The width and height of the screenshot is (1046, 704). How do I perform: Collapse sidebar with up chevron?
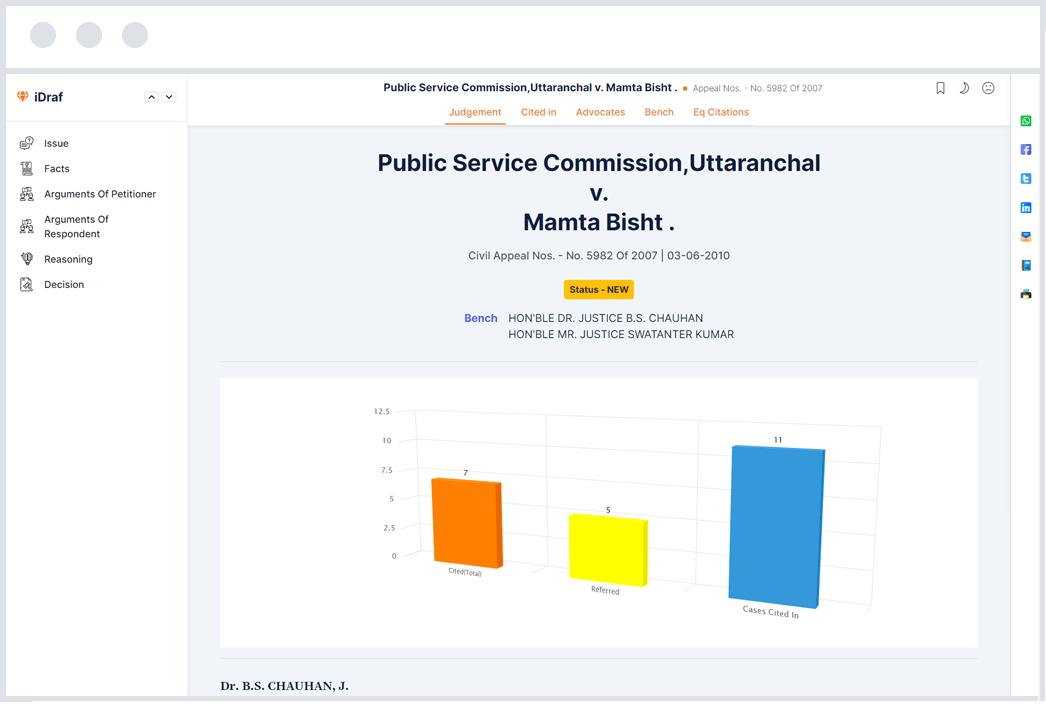click(x=151, y=97)
